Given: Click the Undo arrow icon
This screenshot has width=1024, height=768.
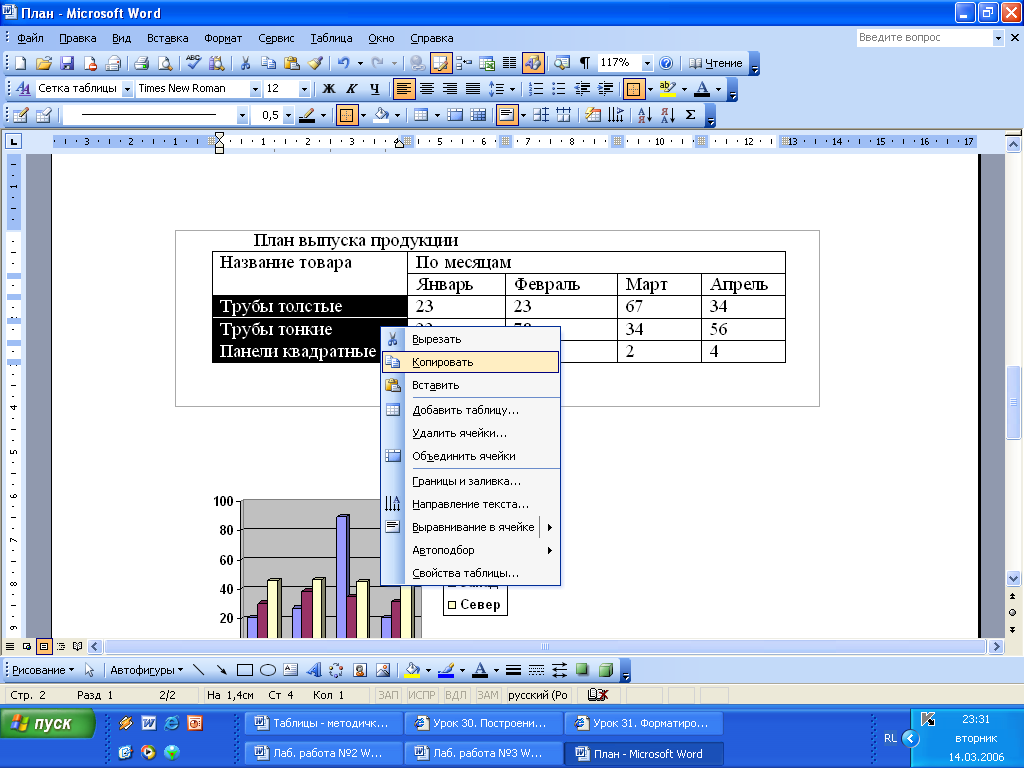Looking at the screenshot, I should (343, 63).
